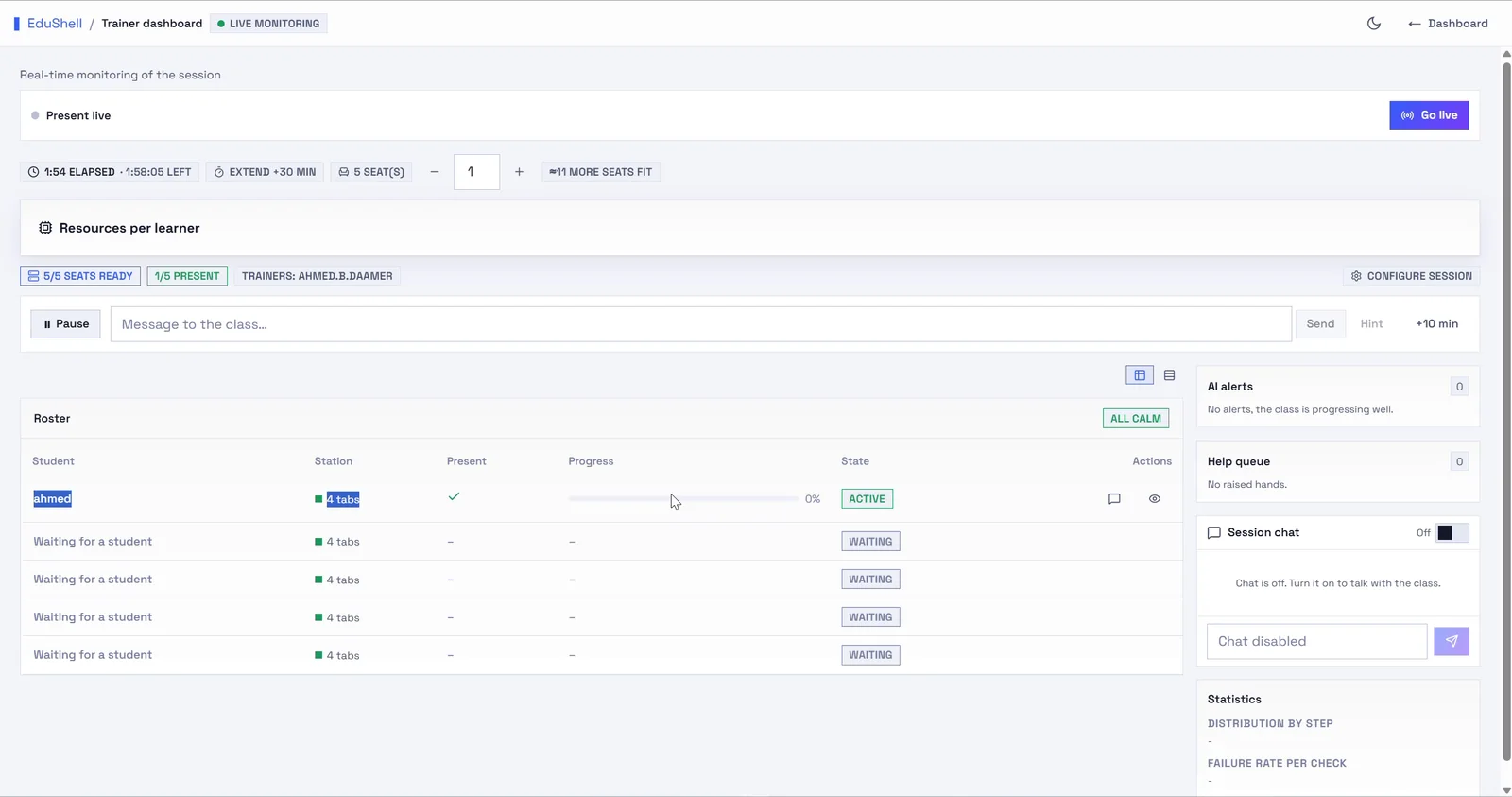Click the Trainers: AHMED.B.DAAMER tag
This screenshot has height=797, width=1512.
point(317,276)
